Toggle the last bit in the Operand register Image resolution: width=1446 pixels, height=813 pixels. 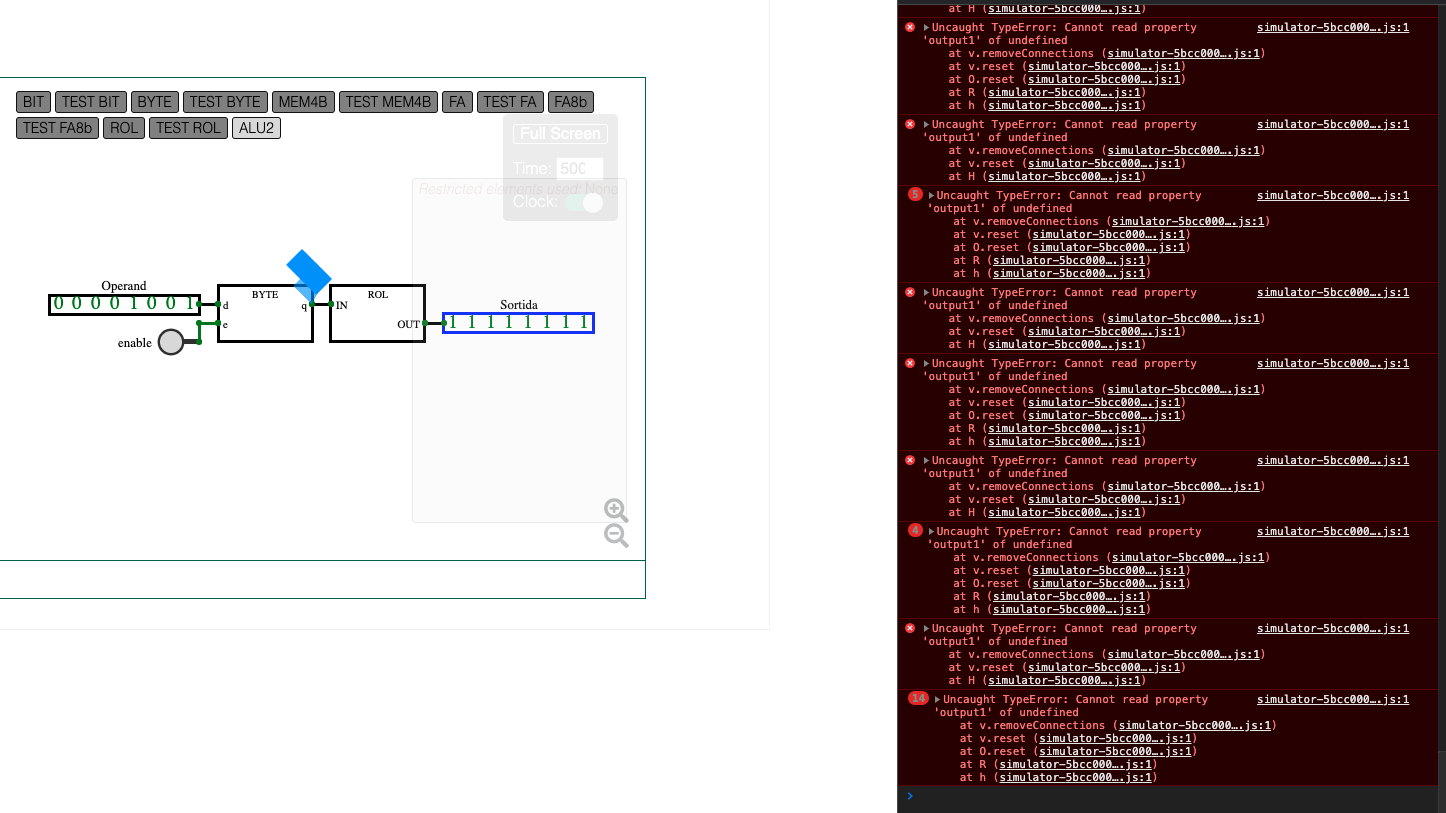(x=188, y=304)
